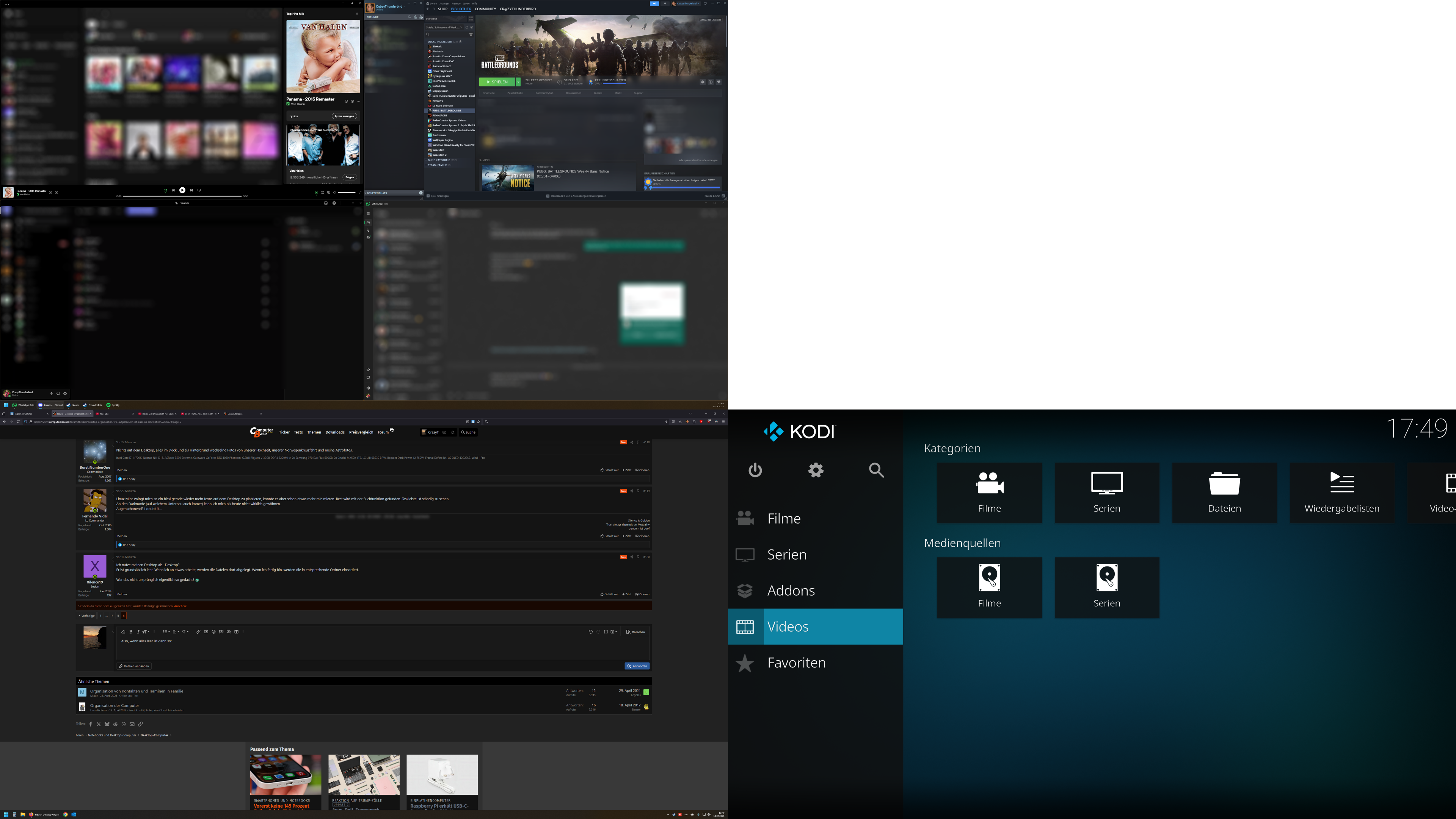
Task: Undo in forum reply editor
Action: click(x=591, y=632)
